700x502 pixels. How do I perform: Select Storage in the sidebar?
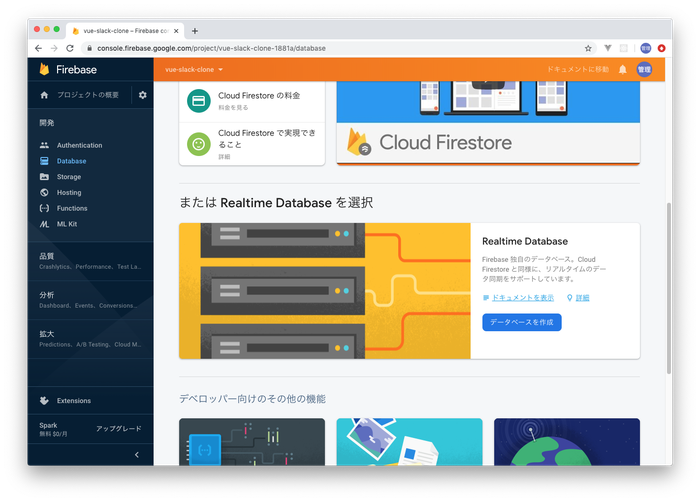click(x=69, y=177)
